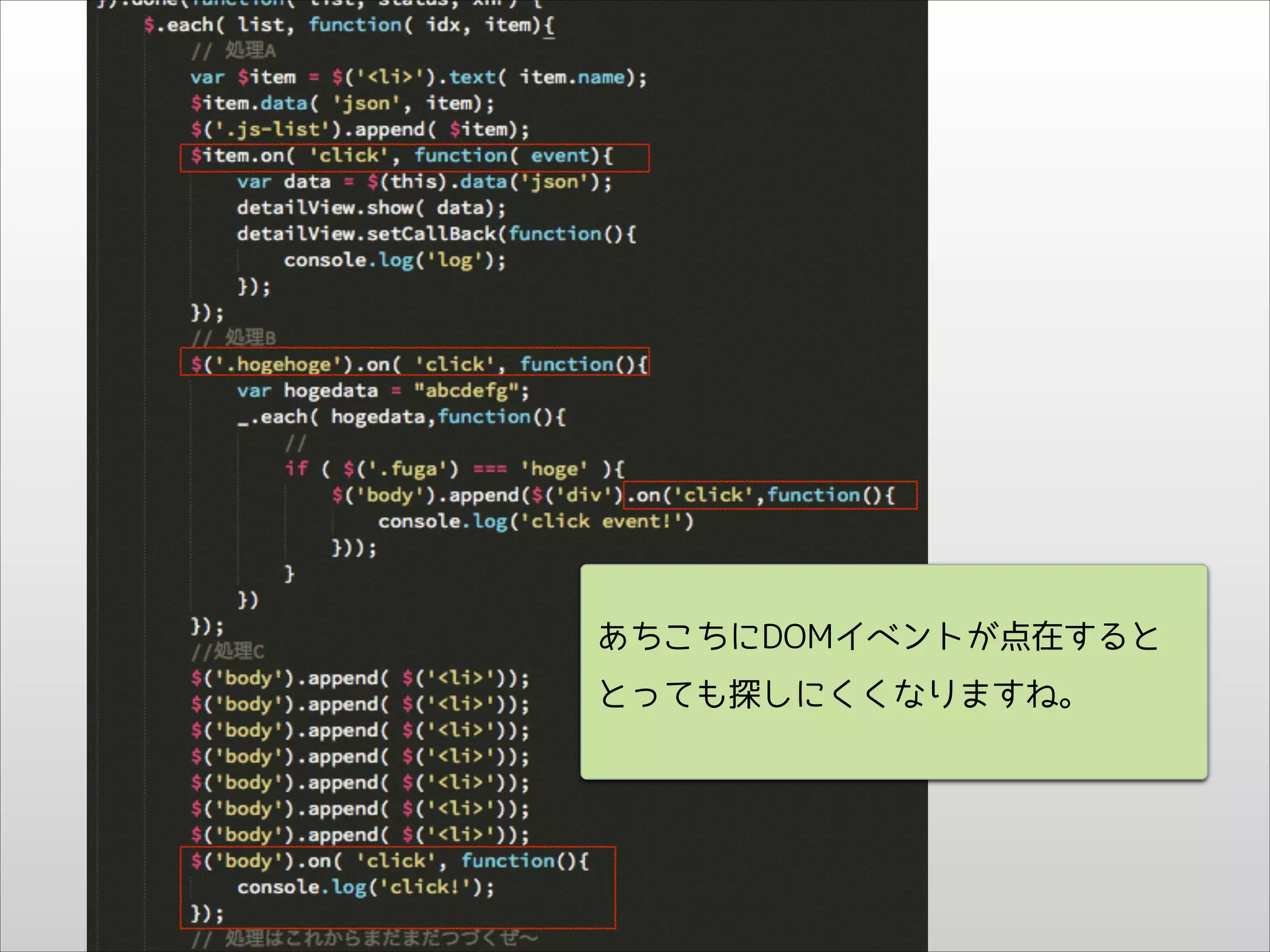
Task: Click the green note text 'あちこちにDOMイベントが点在すると'
Action: [x=879, y=637]
